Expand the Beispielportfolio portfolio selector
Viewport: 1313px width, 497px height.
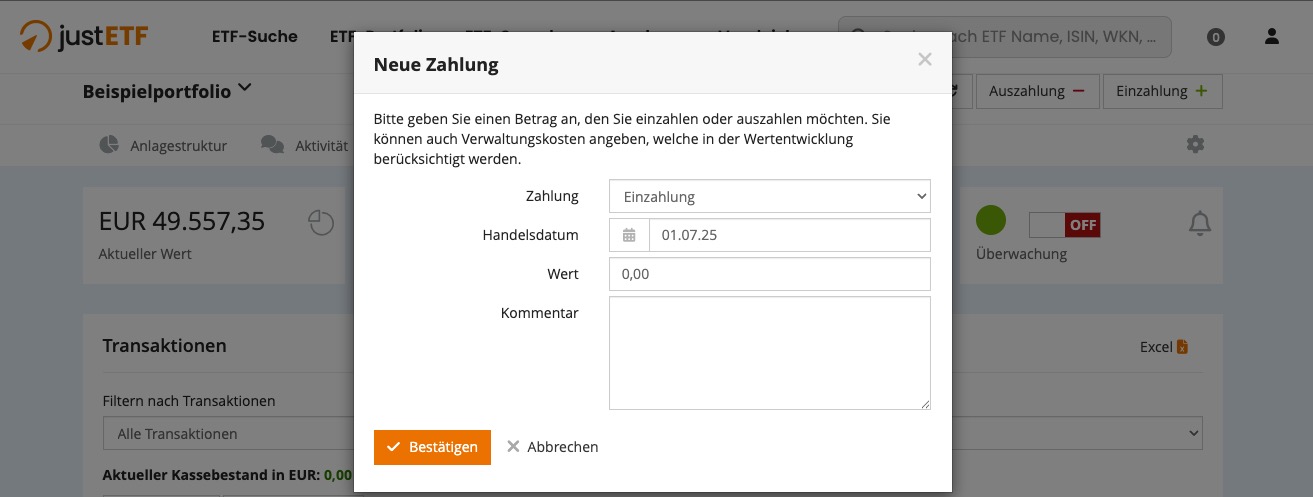point(167,91)
